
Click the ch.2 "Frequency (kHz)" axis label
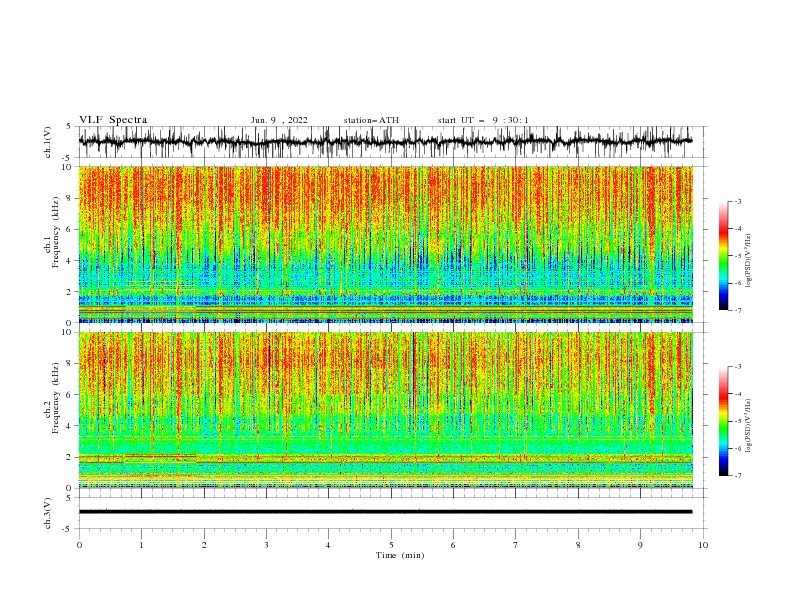point(56,398)
